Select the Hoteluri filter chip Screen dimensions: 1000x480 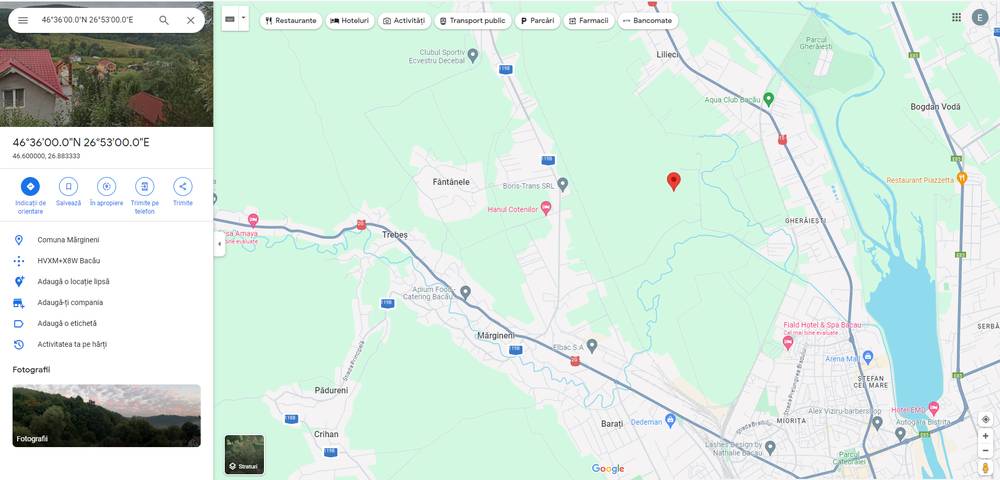[x=349, y=20]
